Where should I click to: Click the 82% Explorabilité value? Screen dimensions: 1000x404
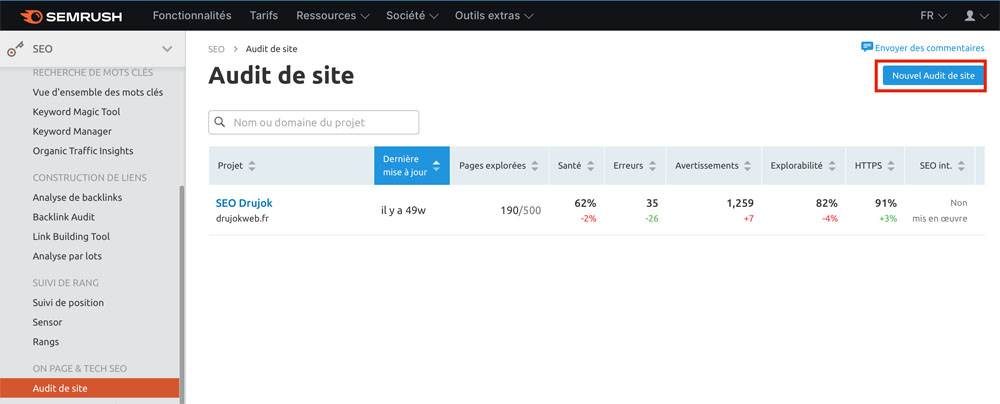coord(827,204)
